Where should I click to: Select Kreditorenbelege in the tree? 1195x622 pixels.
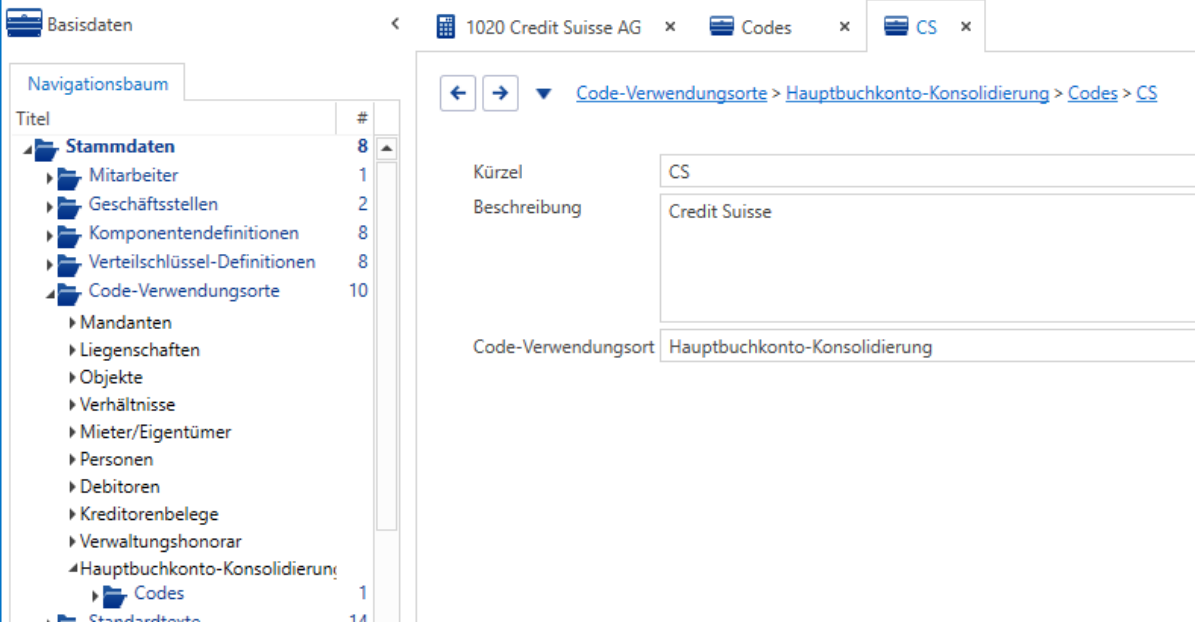click(149, 514)
